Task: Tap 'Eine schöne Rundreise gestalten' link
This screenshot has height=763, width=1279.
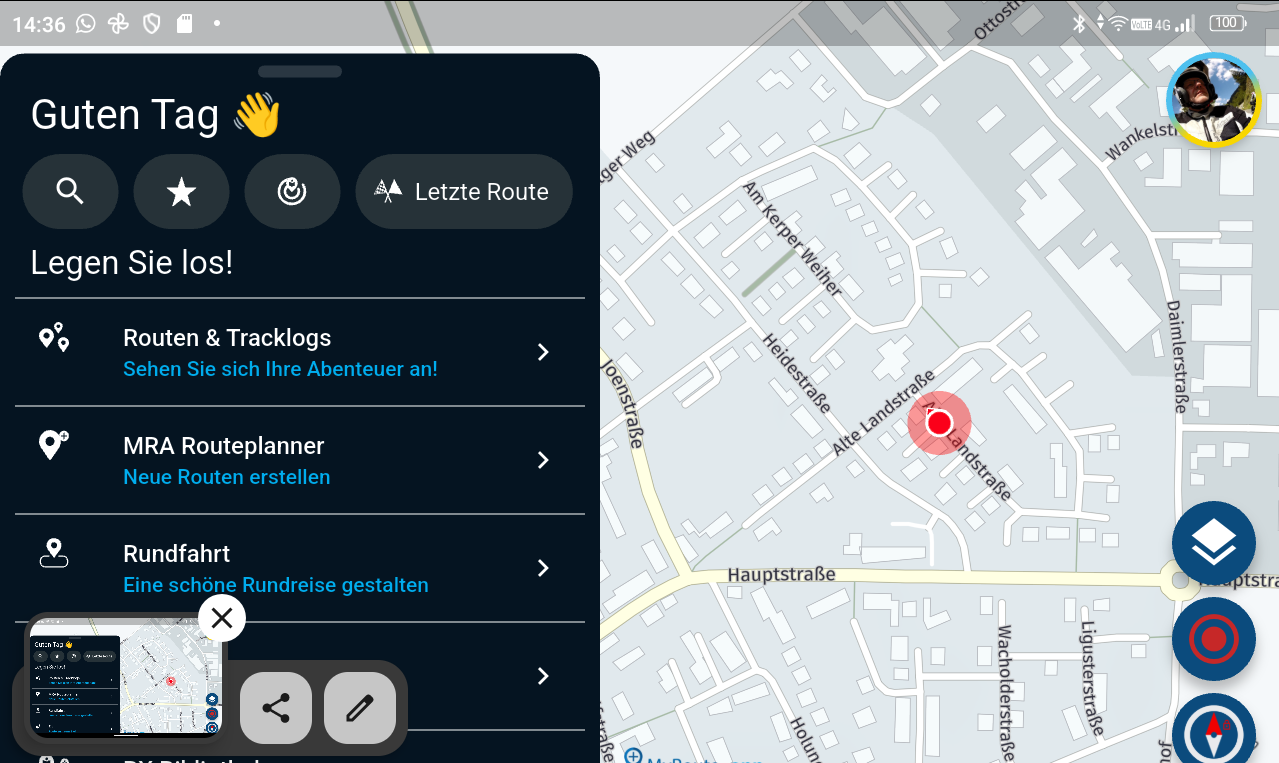Action: click(x=275, y=585)
